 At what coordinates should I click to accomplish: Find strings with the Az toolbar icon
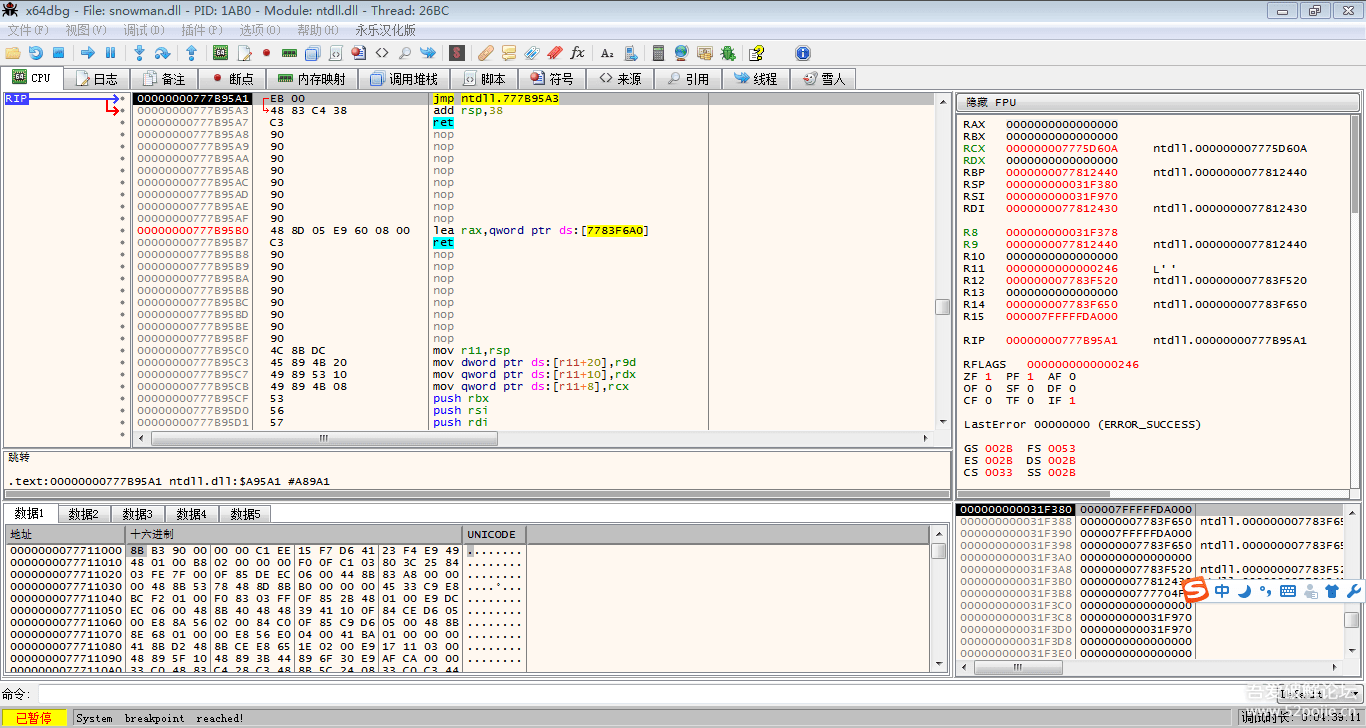click(x=607, y=53)
